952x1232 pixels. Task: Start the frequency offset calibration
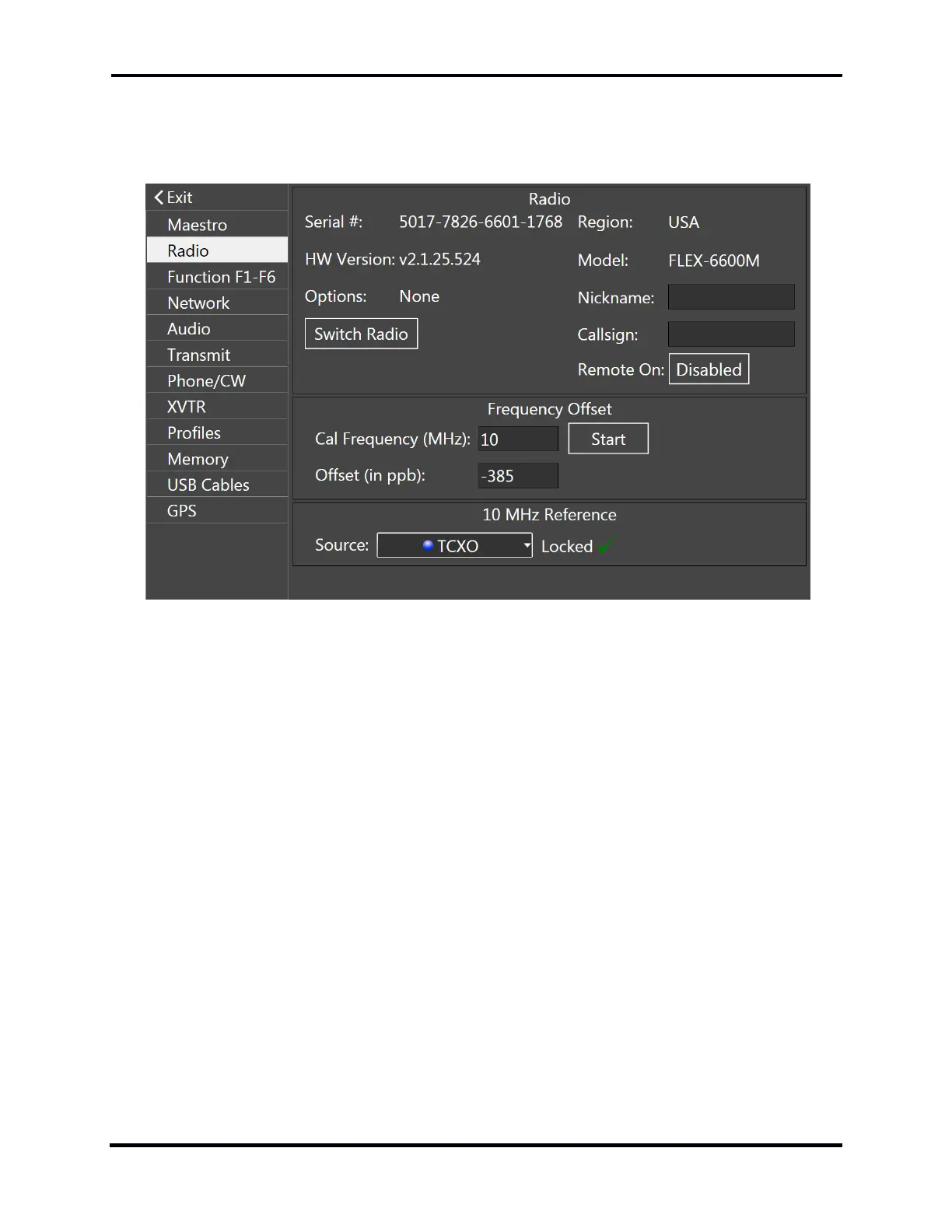tap(608, 439)
